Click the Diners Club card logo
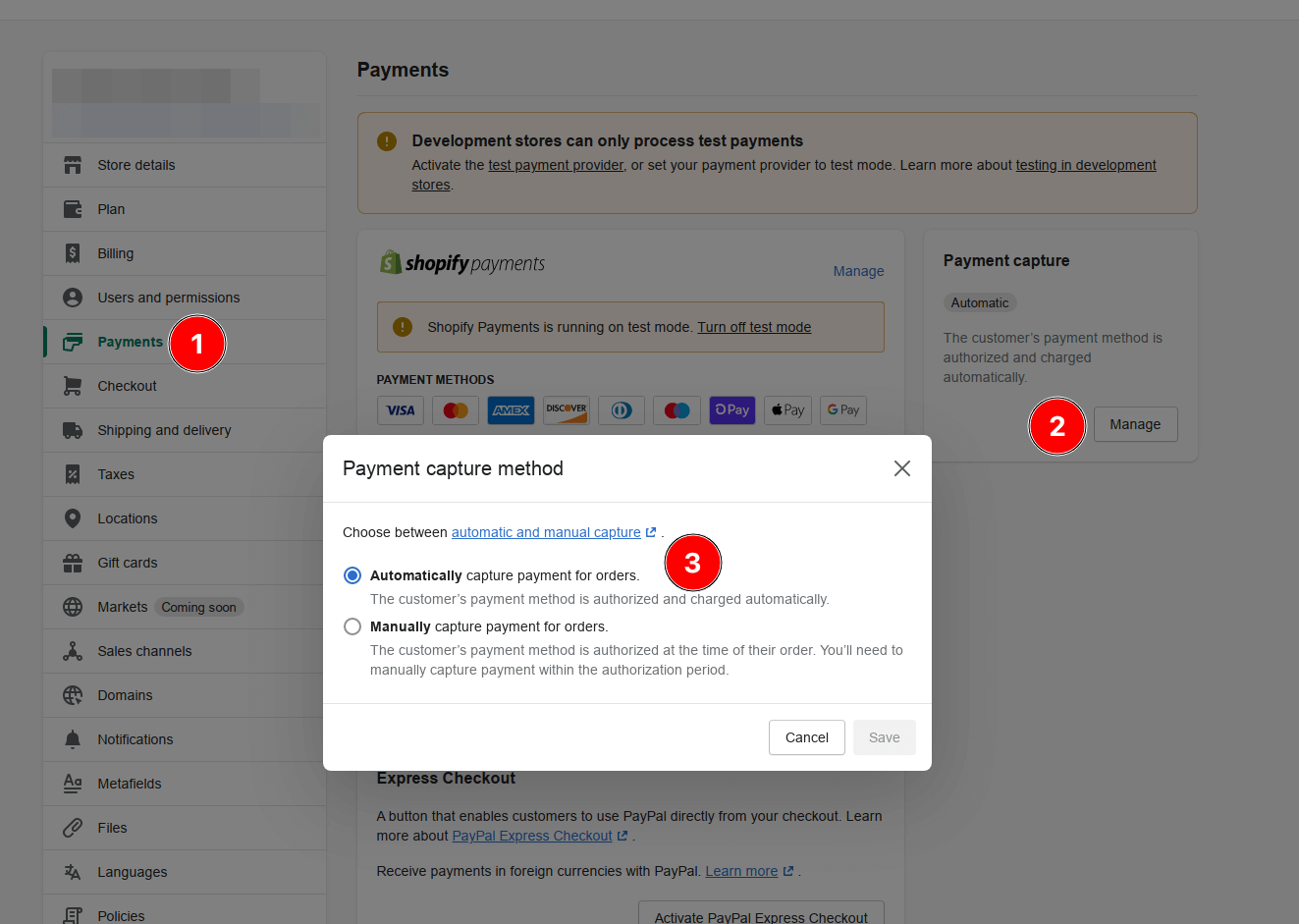Screen dimensions: 1299x924 coord(622,410)
